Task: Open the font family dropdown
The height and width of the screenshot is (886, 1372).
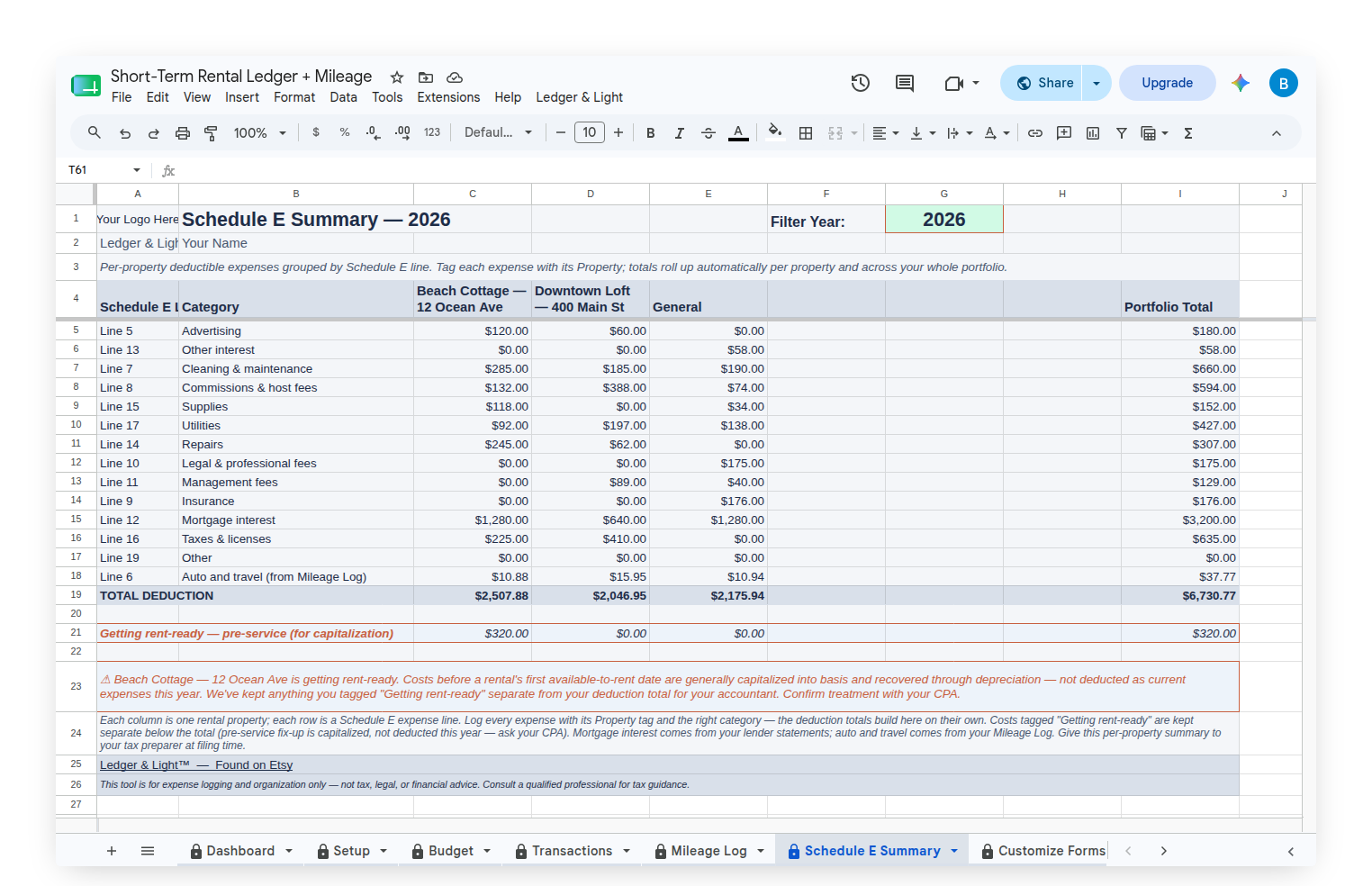Action: (x=498, y=132)
